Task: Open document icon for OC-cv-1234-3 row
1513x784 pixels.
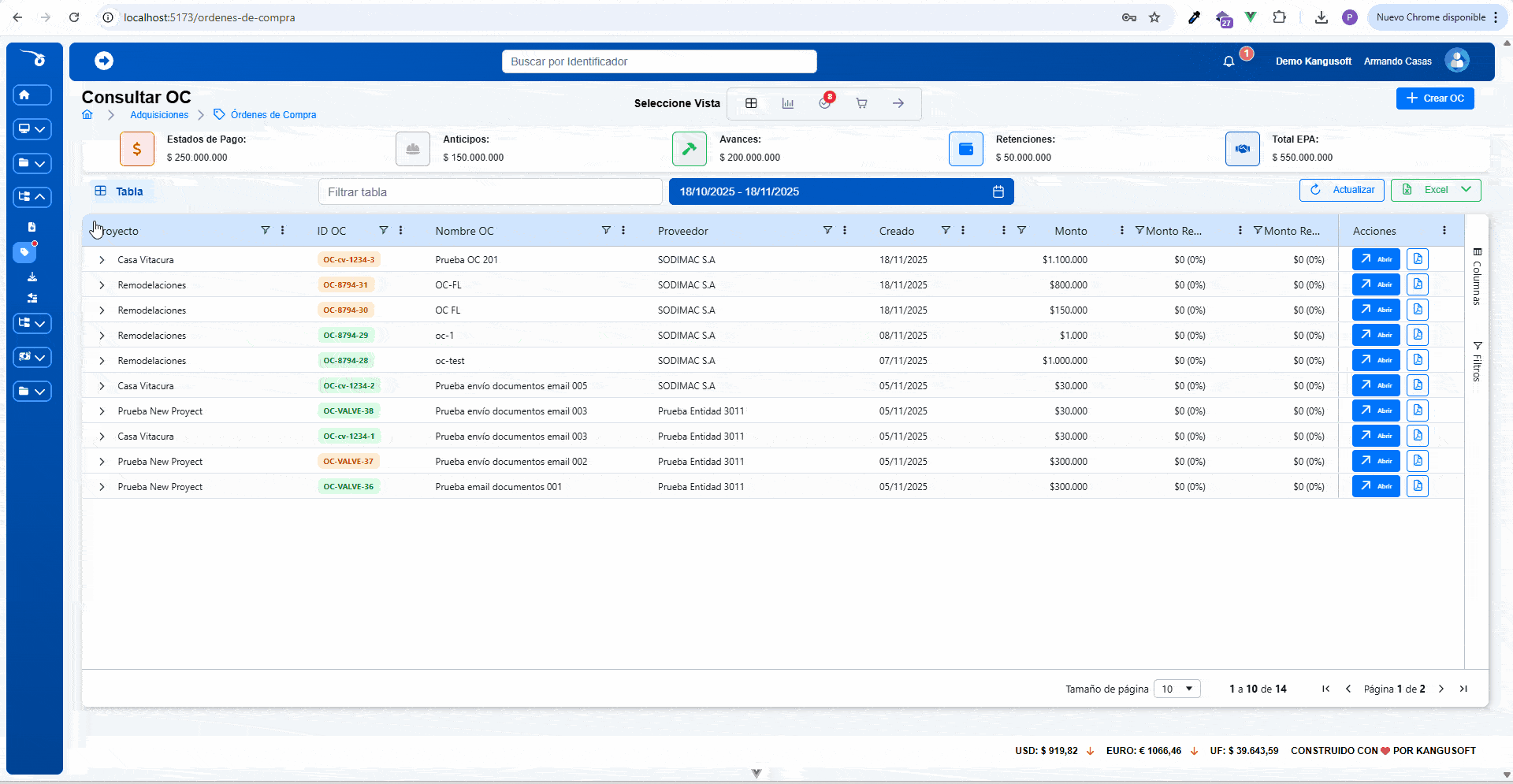Action: pos(1418,259)
